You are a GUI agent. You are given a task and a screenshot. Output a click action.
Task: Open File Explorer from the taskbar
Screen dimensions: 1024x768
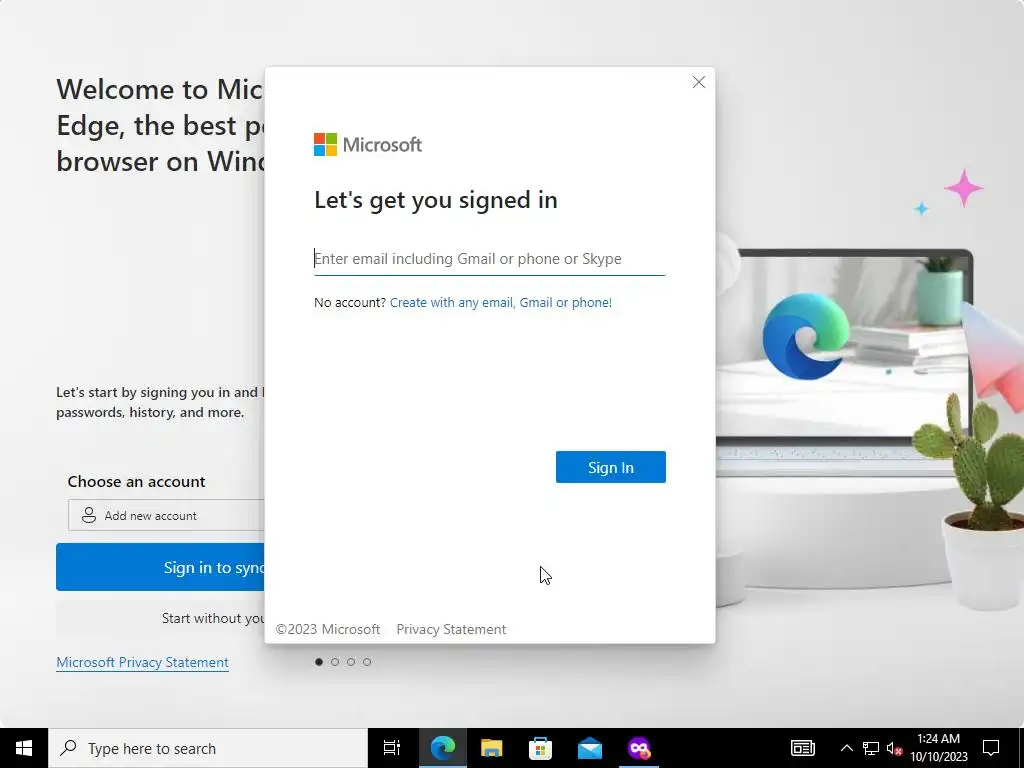coord(491,748)
